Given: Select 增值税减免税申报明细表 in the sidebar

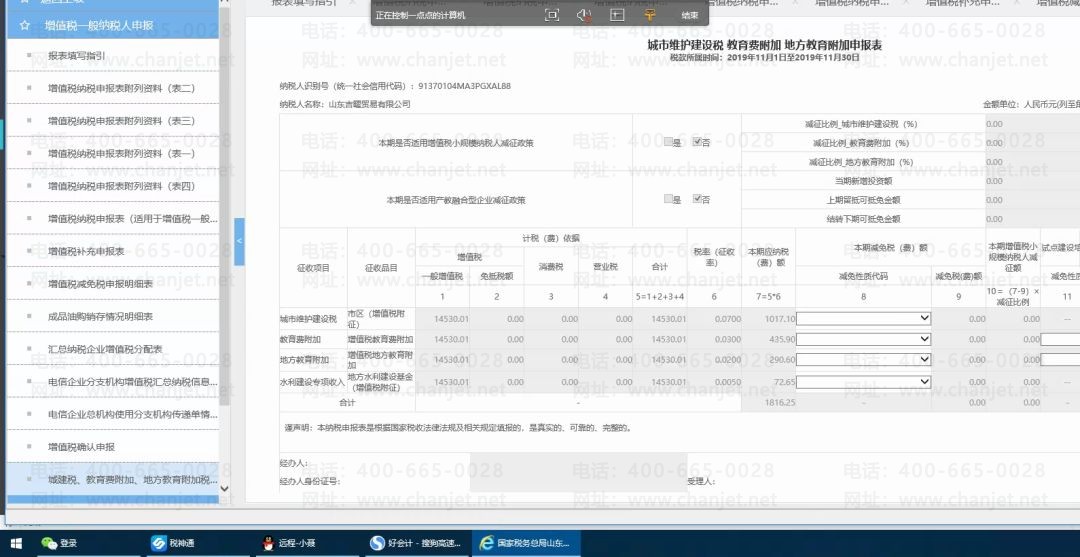Looking at the screenshot, I should click(101, 284).
